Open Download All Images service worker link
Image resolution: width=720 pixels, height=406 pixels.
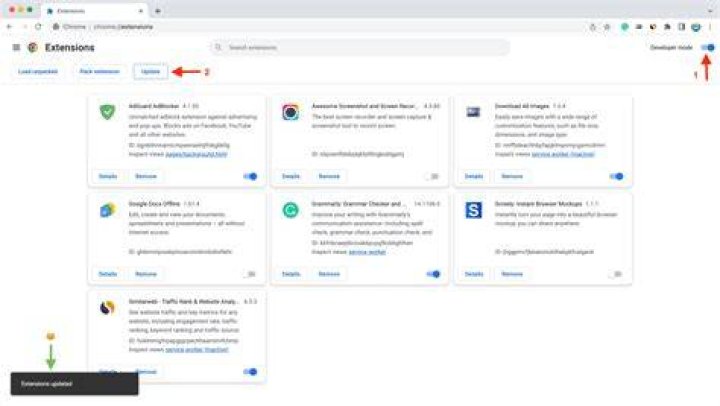(x=563, y=154)
